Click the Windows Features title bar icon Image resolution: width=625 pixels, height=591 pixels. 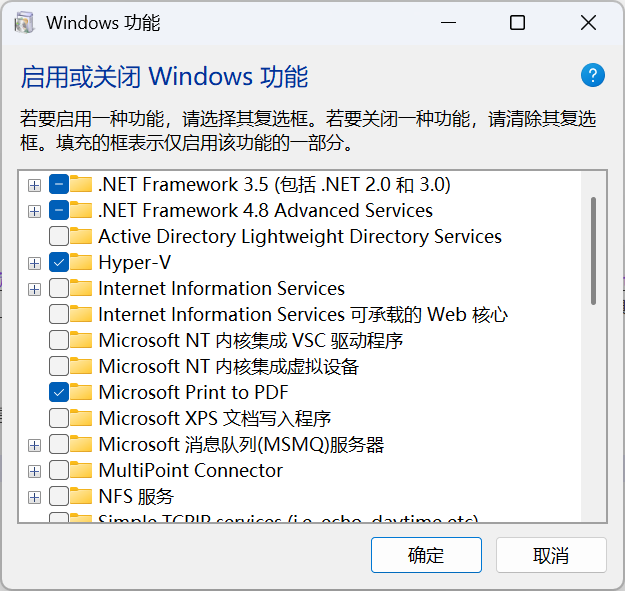[x=24, y=23]
